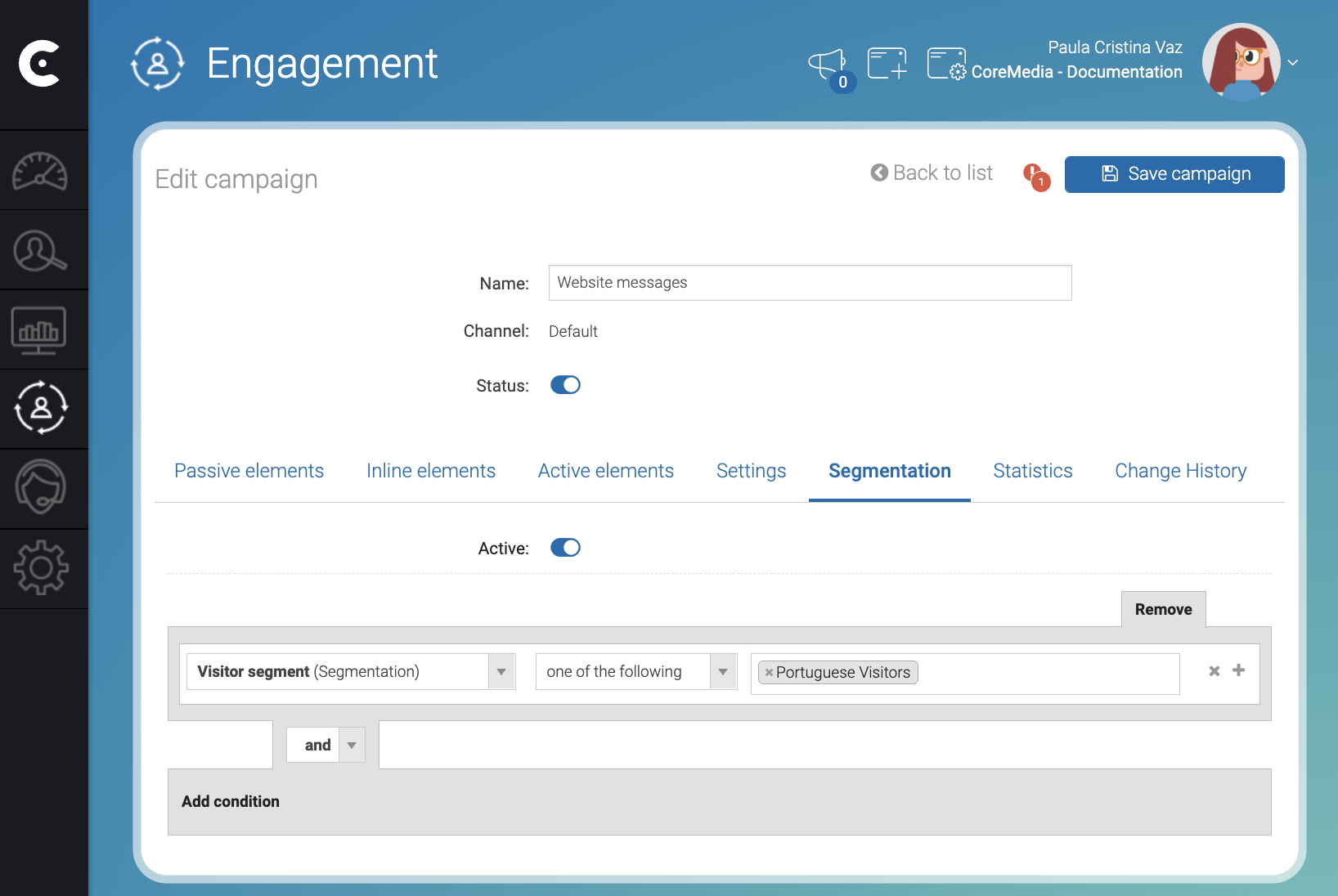Click the CoreMedia logo in sidebar
Image resolution: width=1338 pixels, height=896 pixels.
40,63
